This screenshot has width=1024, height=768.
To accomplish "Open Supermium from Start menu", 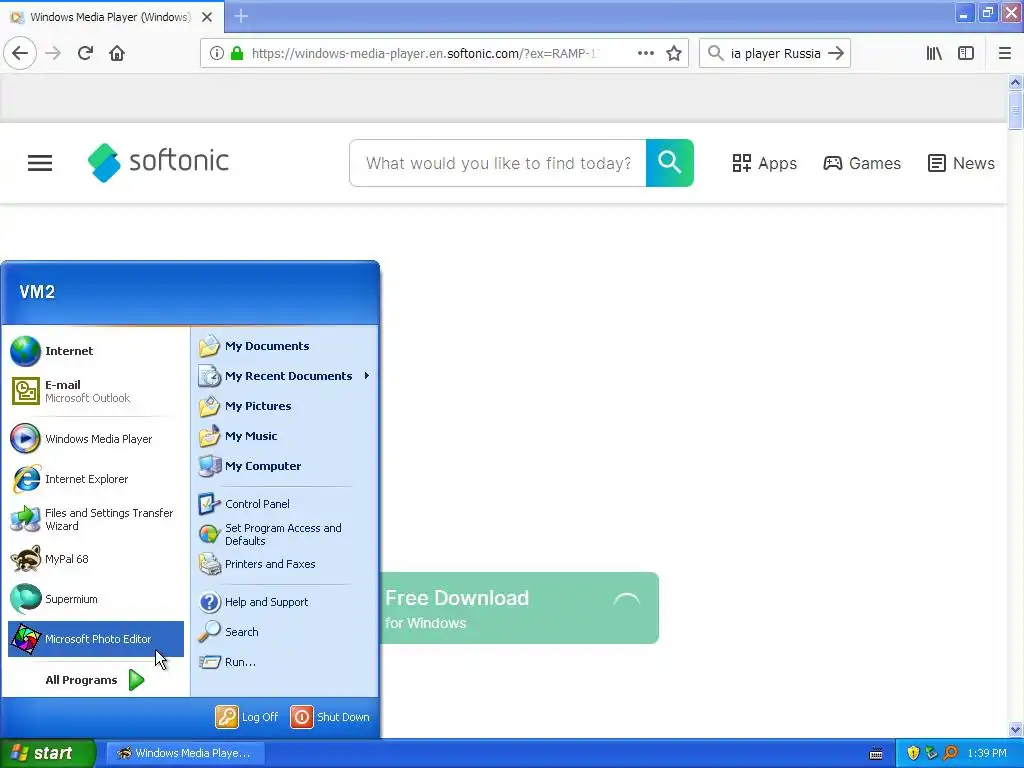I will [x=96, y=599].
